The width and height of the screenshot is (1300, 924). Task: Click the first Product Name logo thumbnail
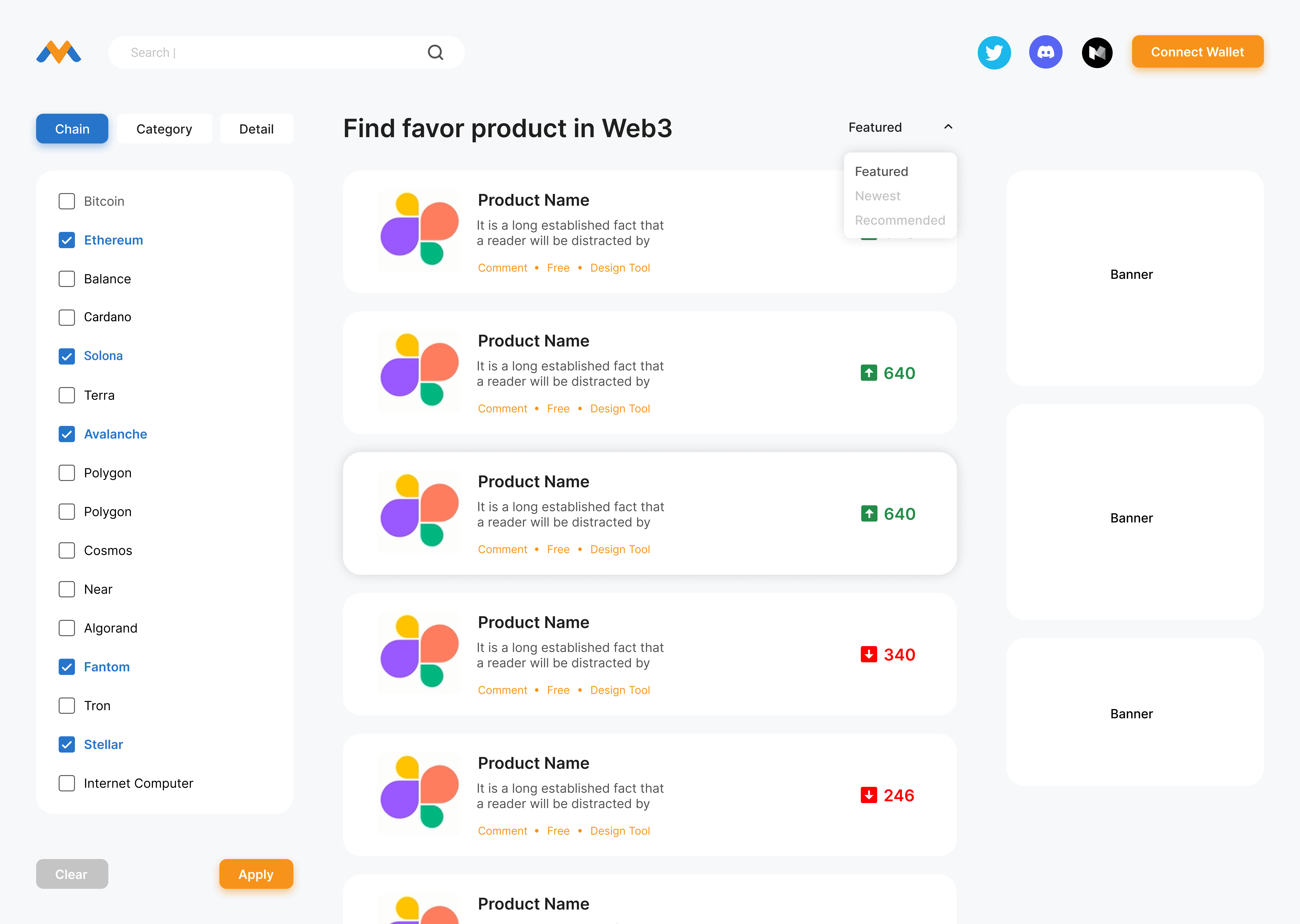pos(420,230)
